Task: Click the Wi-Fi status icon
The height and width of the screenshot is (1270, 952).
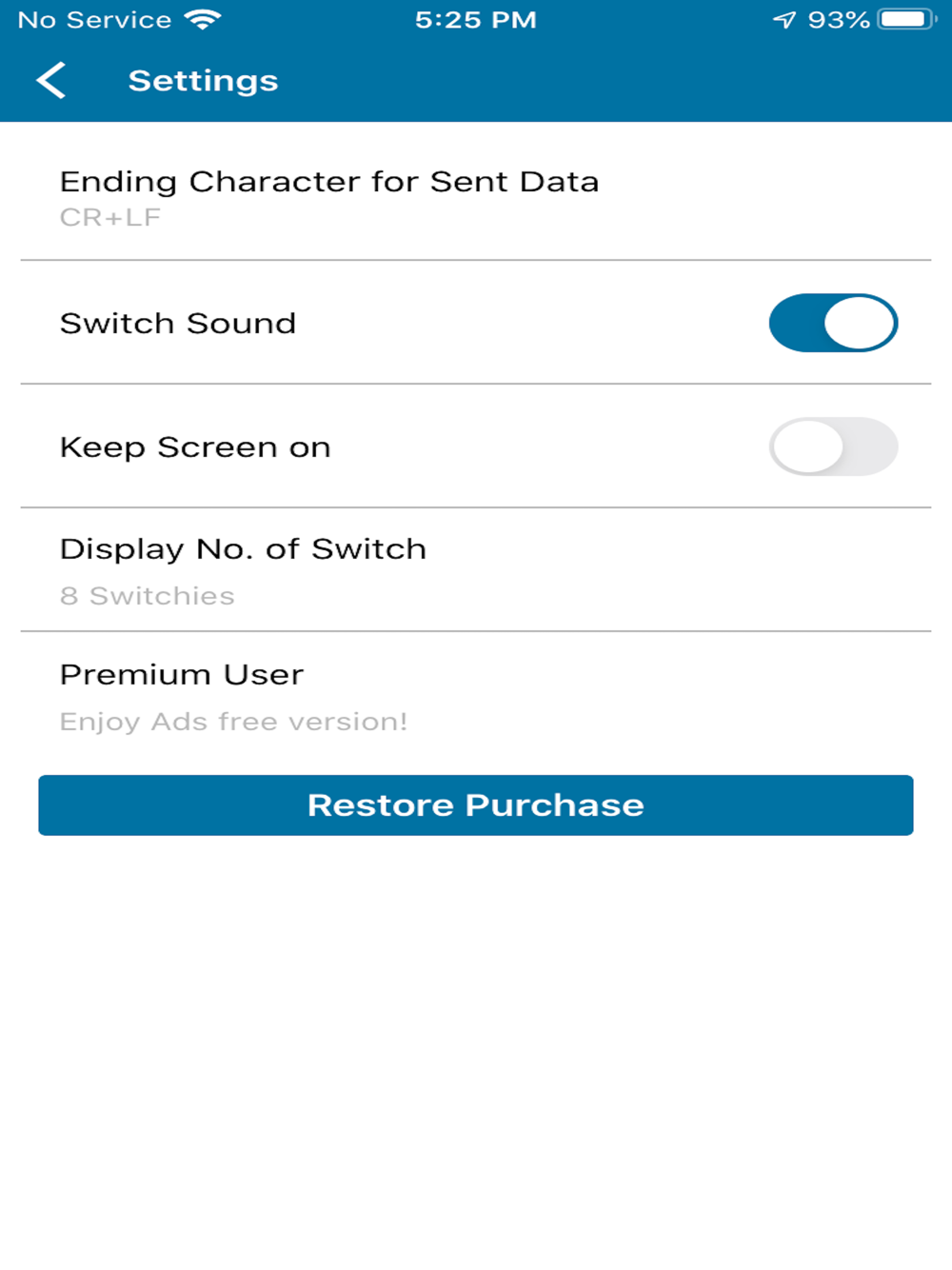Action: coord(203,19)
